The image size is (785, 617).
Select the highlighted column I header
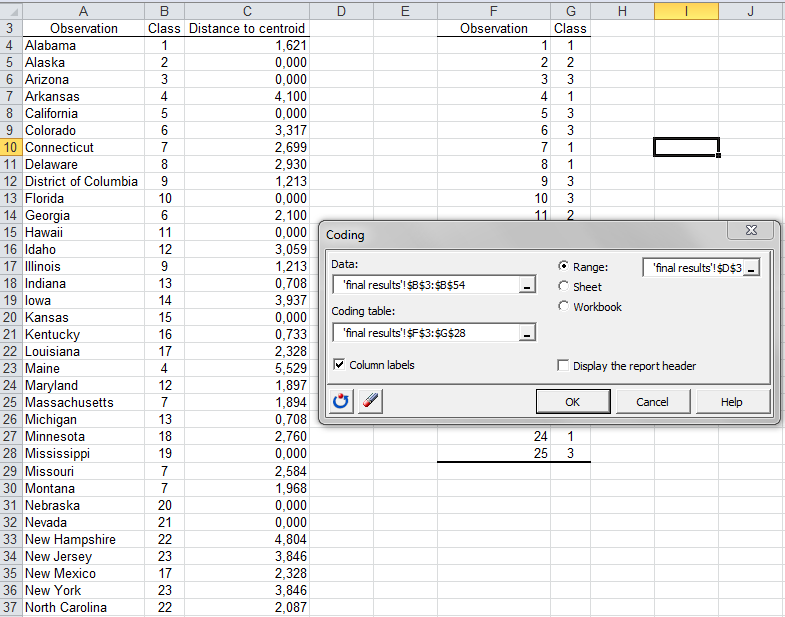(686, 11)
